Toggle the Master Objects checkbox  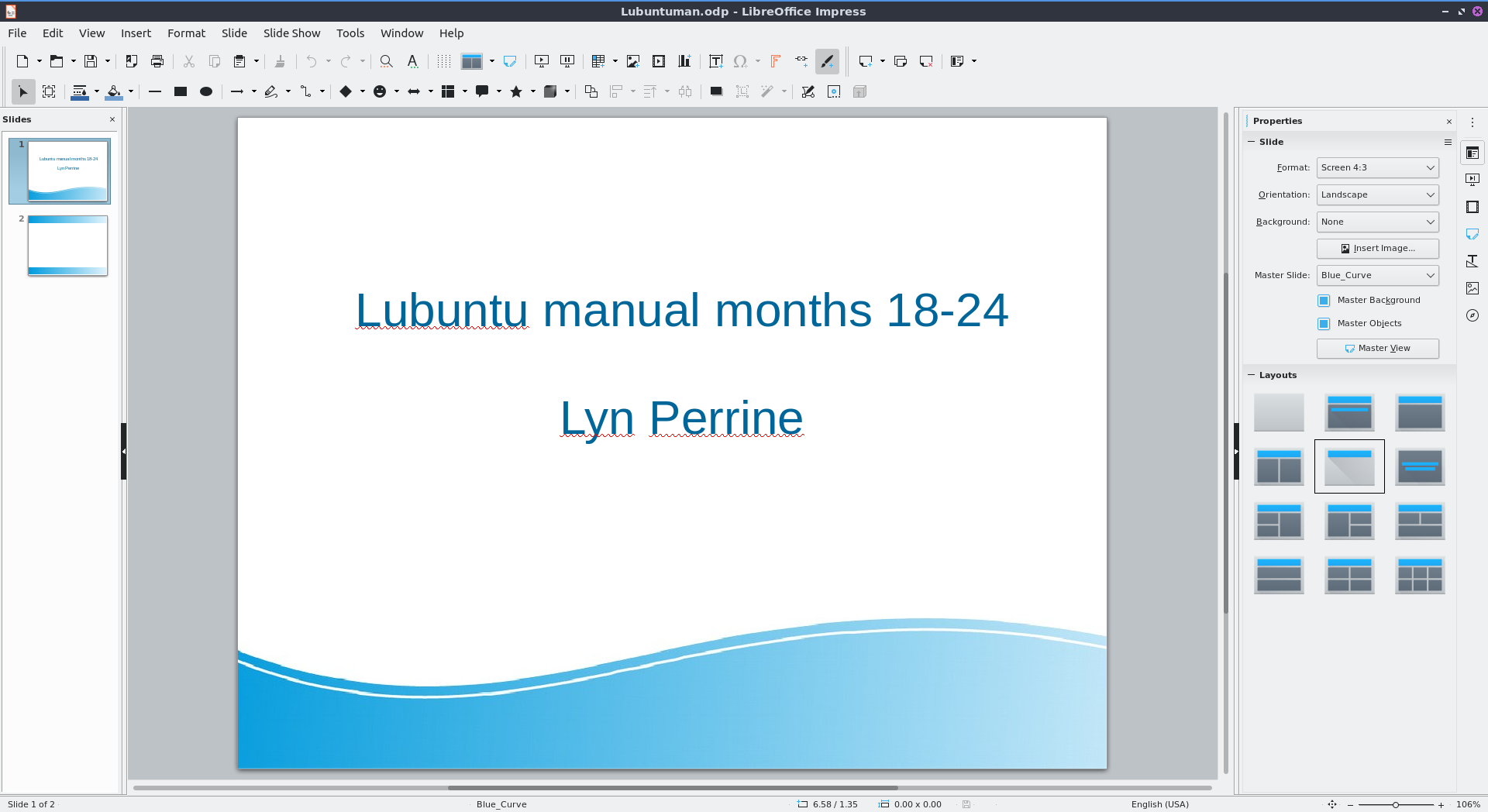(1324, 324)
